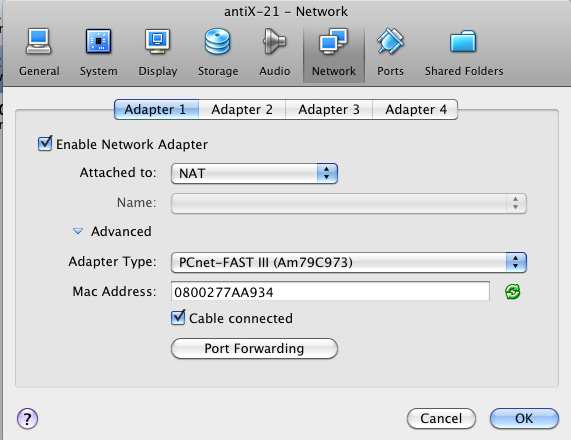This screenshot has width=571, height=440.
Task: Click into the Mac Address field
Action: [x=330, y=291]
